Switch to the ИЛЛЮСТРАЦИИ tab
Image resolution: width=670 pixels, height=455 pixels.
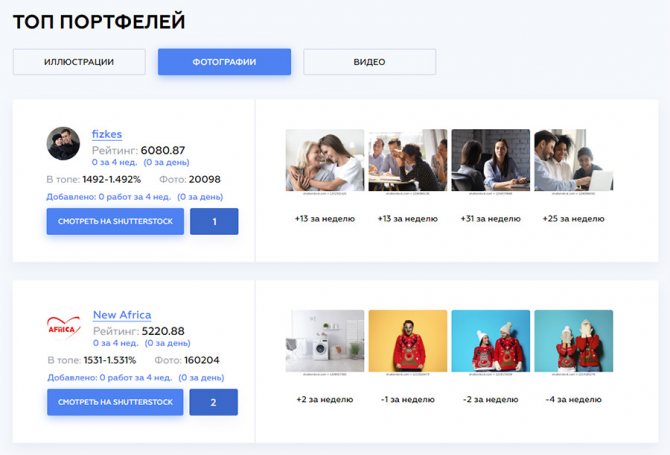pos(79,62)
